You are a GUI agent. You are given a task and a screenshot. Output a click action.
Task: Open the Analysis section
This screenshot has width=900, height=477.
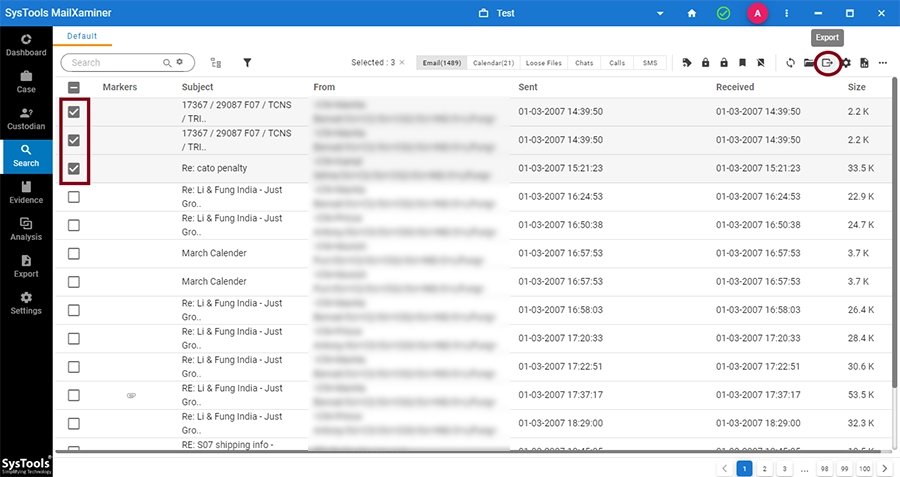click(26, 230)
